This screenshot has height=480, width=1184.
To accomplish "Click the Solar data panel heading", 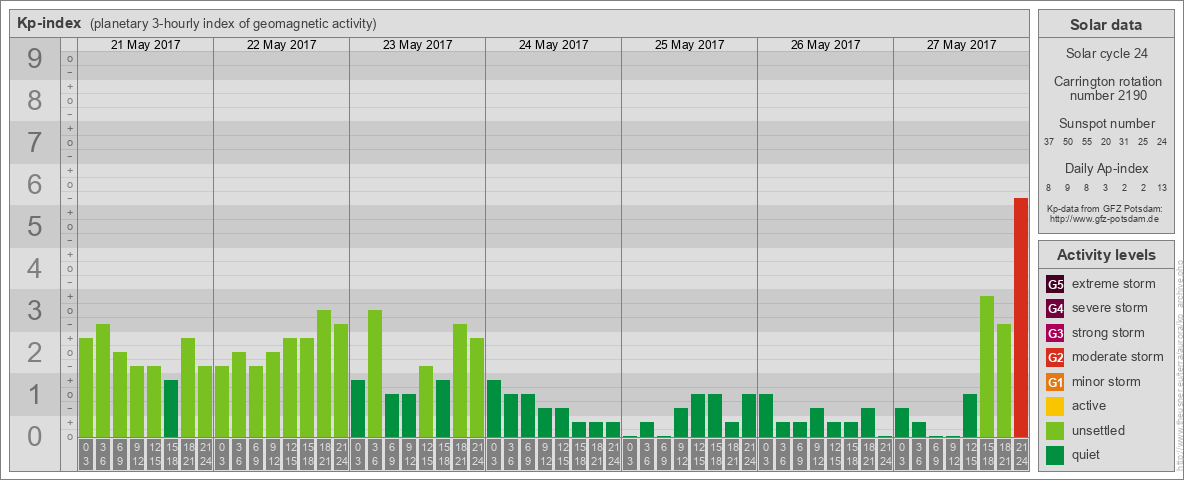I will [x=1106, y=25].
